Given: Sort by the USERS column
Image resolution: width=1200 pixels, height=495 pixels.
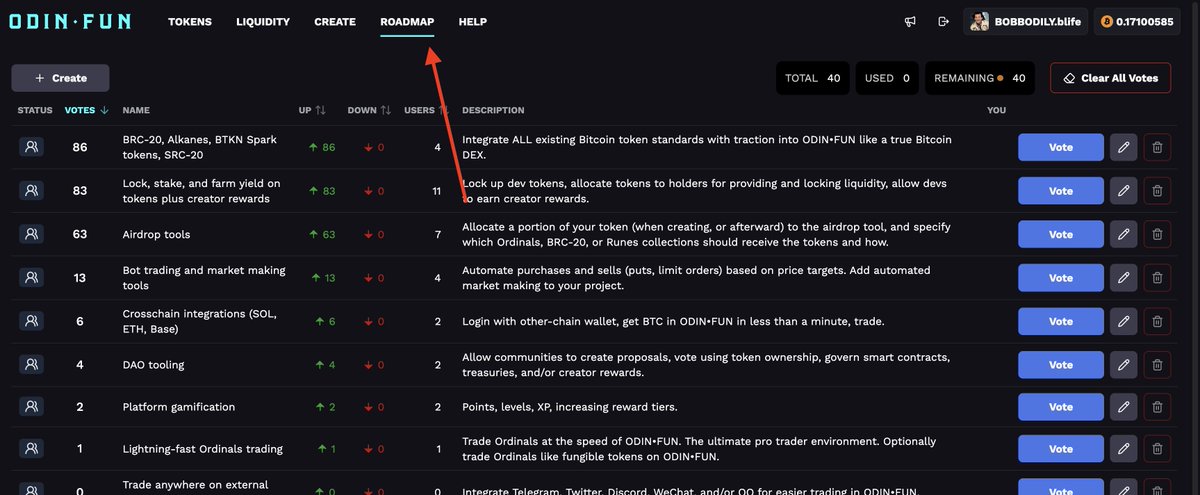Looking at the screenshot, I should [x=425, y=110].
